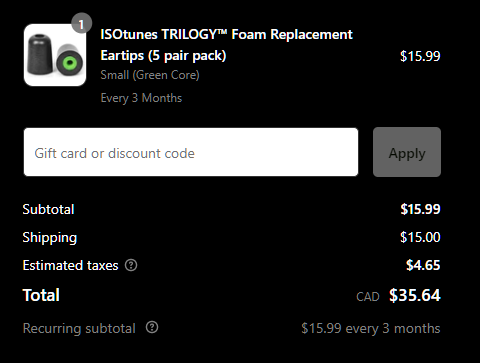
Task: Click the $15.99 every 3 months text
Action: tap(371, 328)
